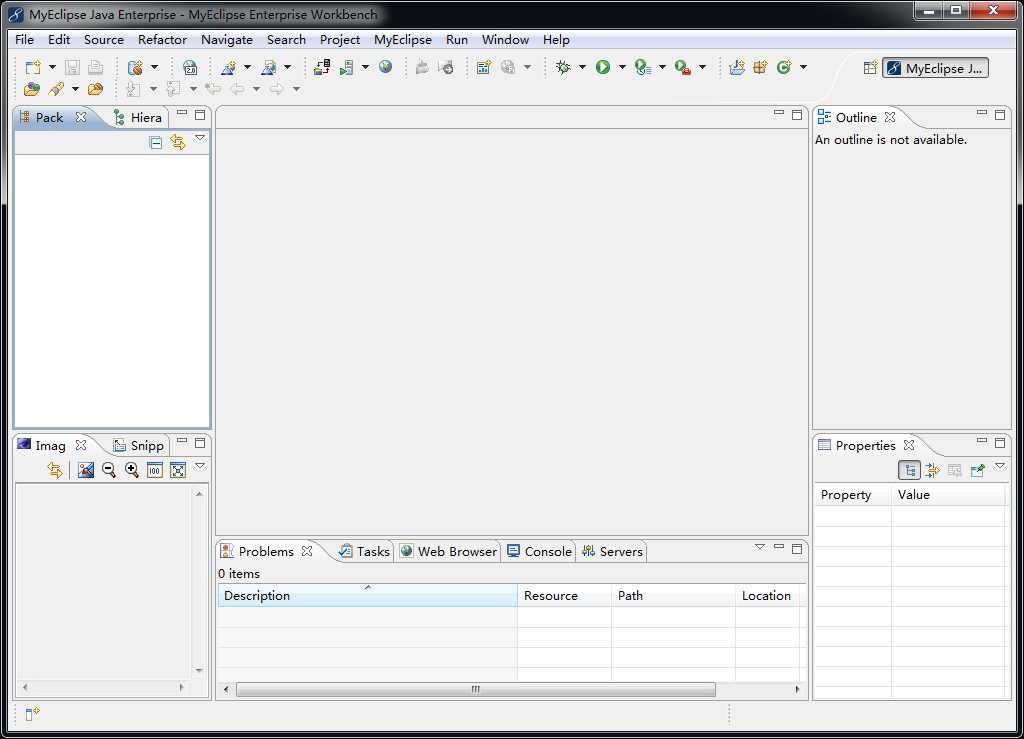Image resolution: width=1024 pixels, height=739 pixels.
Task: Open the dropdown arrow next to External Tools icon
Action: pos(702,67)
